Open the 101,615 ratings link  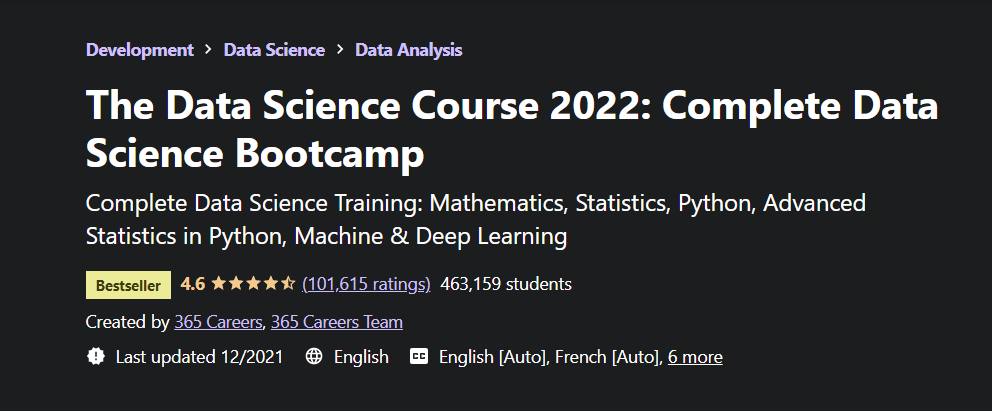(366, 284)
